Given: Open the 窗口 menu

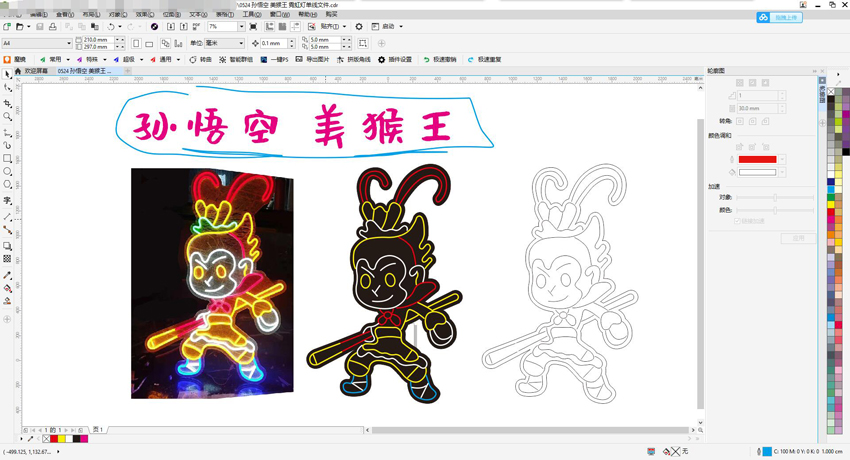Looking at the screenshot, I should 279,15.
